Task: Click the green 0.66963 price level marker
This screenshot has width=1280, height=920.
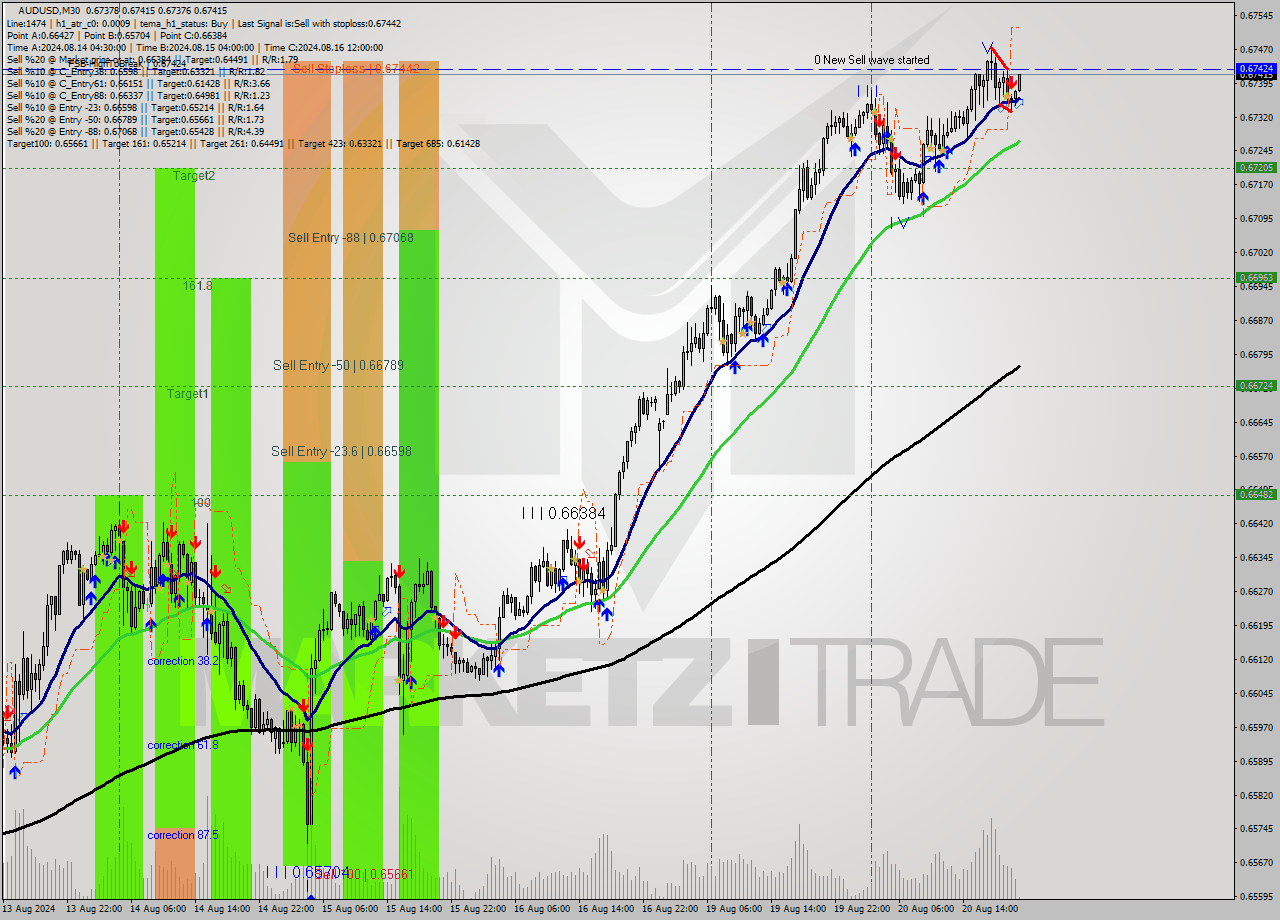Action: point(1256,278)
